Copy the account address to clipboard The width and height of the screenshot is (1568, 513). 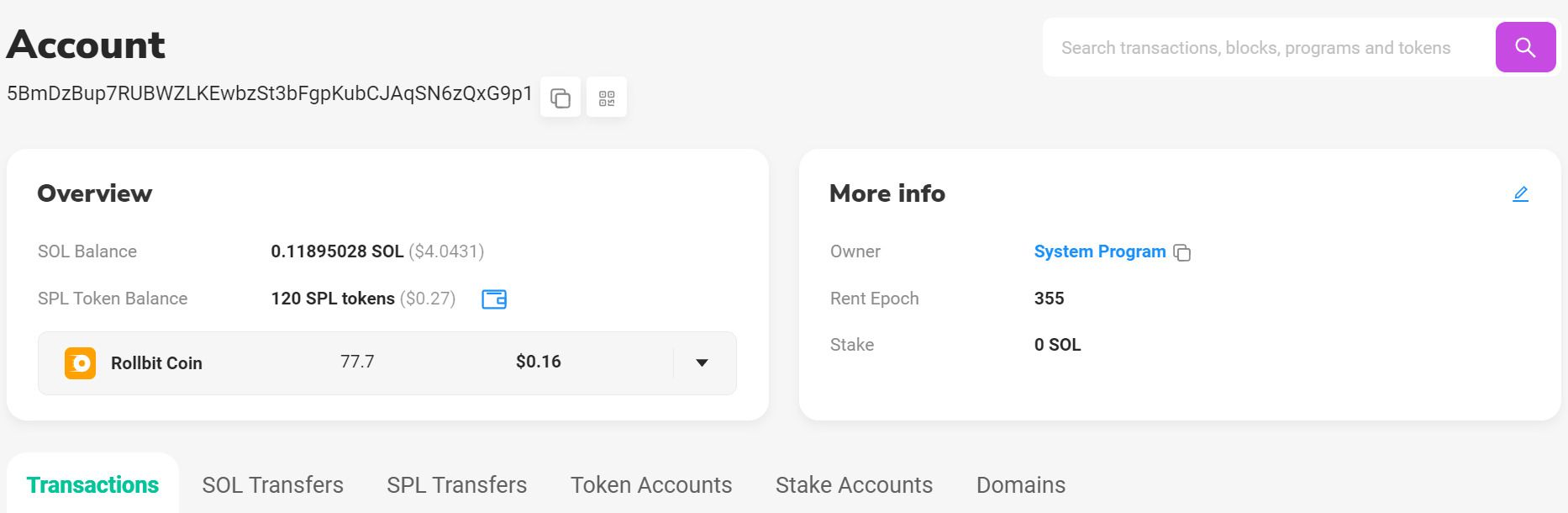coord(560,98)
